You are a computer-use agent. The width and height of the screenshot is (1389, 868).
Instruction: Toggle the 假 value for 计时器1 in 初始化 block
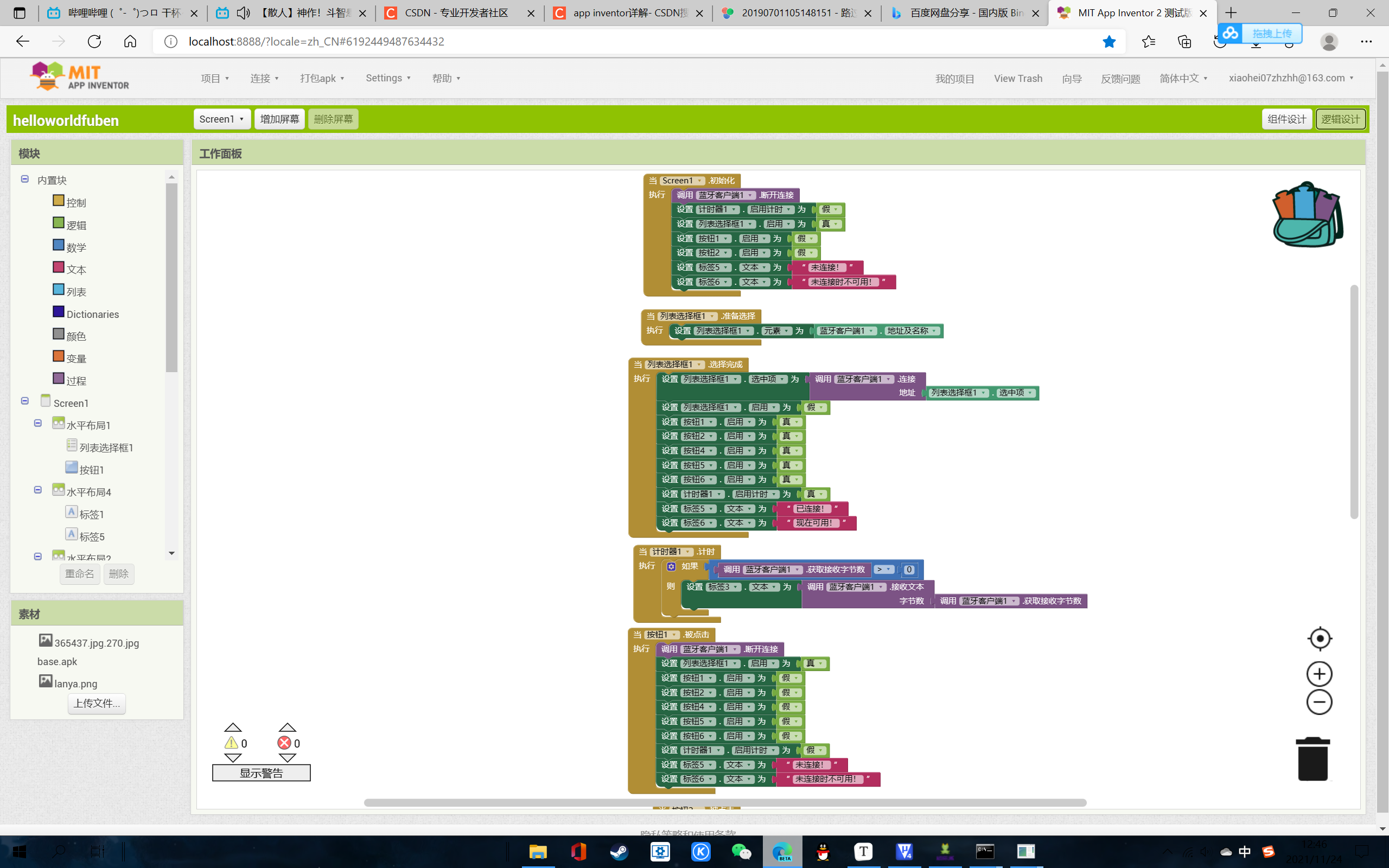pos(830,209)
